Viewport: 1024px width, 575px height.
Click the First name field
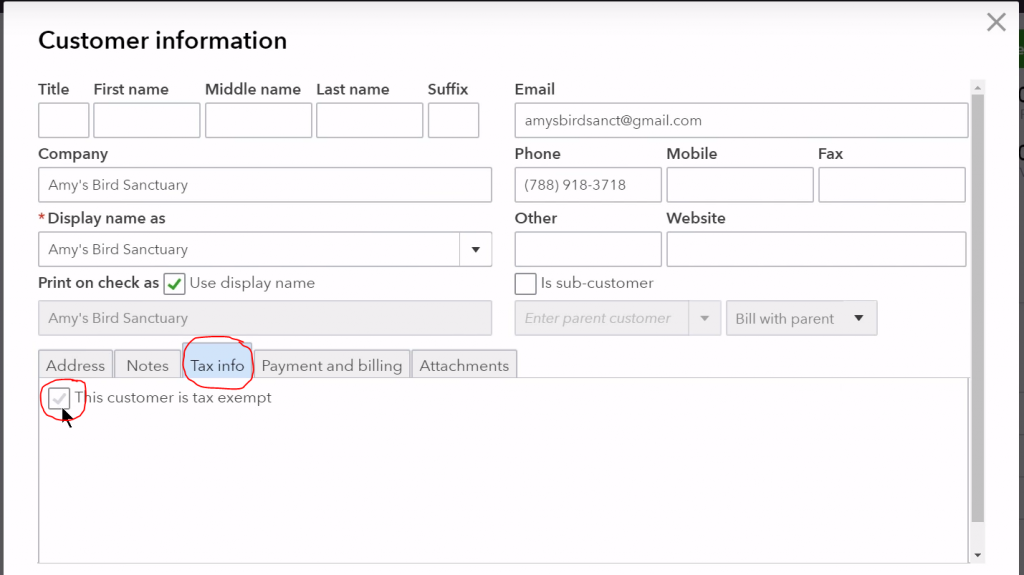tap(146, 121)
